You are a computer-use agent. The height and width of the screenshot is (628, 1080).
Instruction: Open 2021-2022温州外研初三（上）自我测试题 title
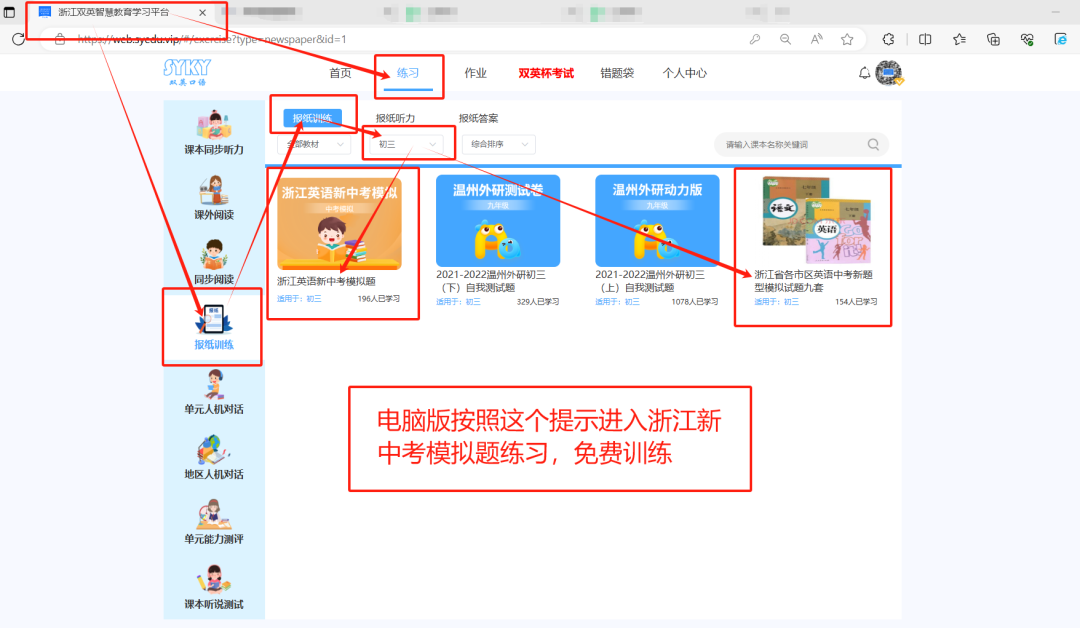pyautogui.click(x=650, y=281)
